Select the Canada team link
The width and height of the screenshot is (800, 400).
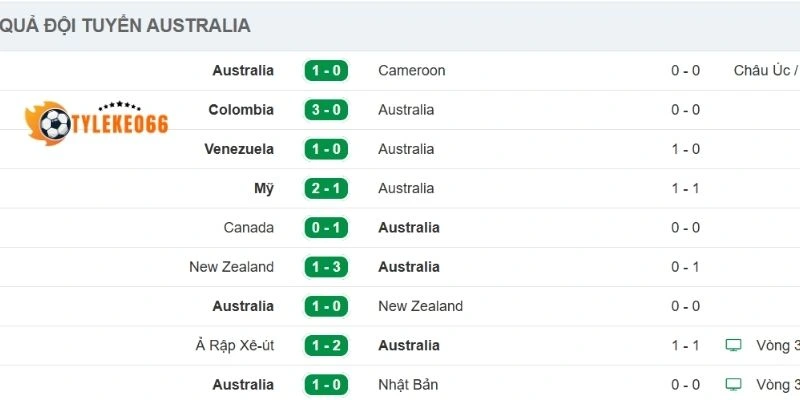248,228
